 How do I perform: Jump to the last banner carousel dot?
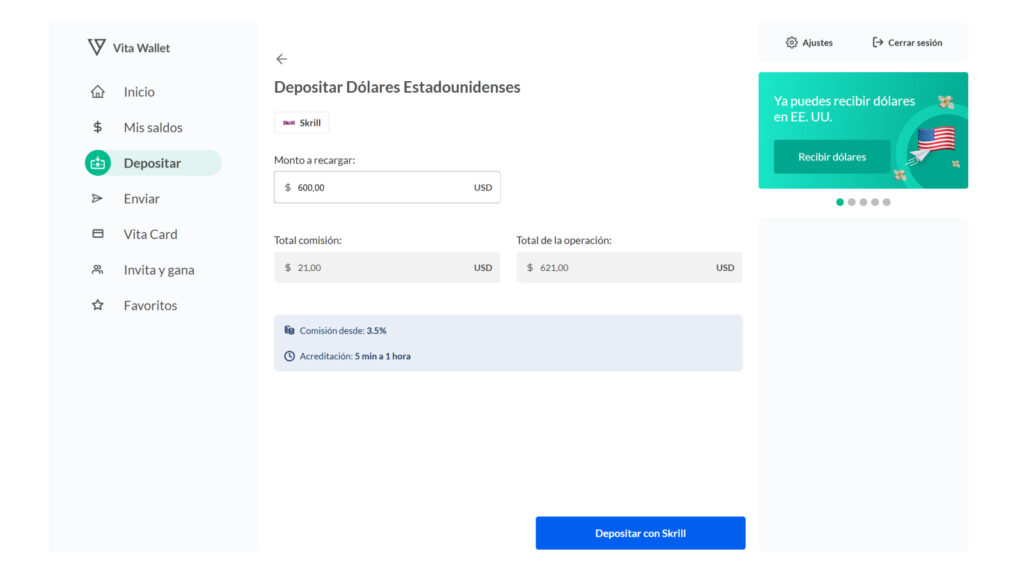point(886,202)
